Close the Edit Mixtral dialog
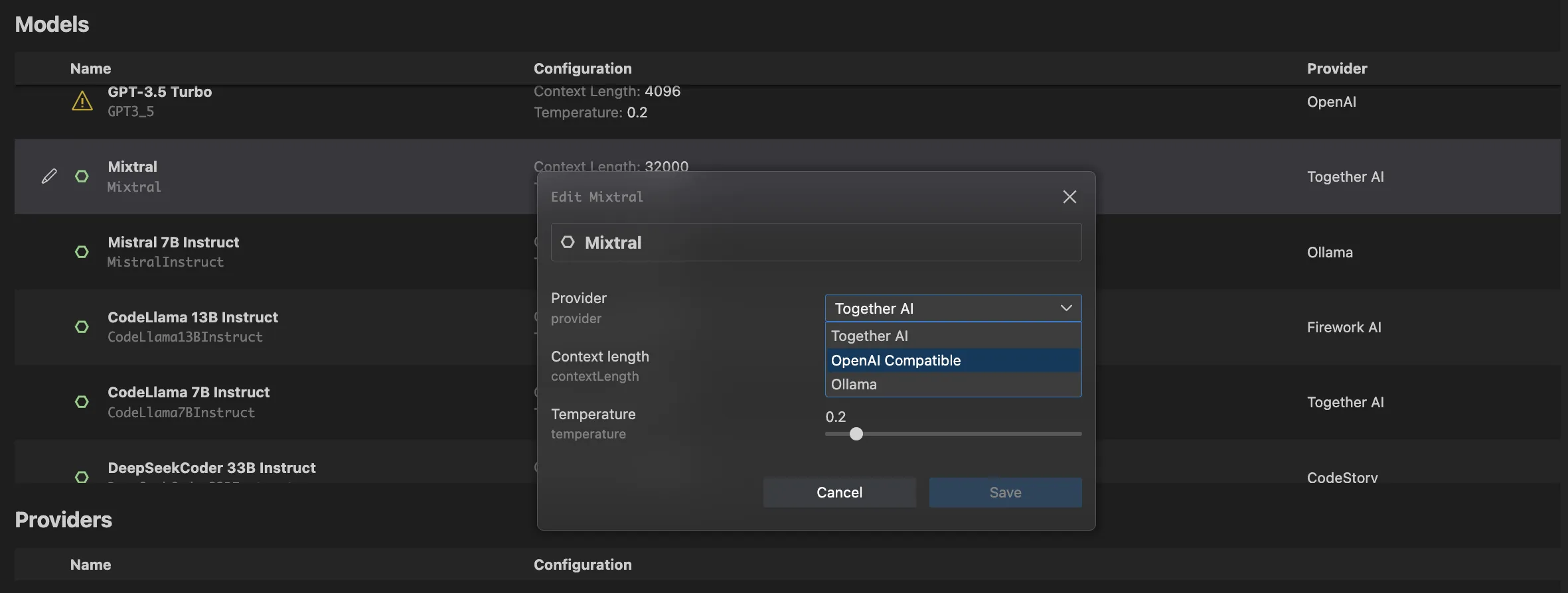The image size is (1568, 593). (1069, 197)
